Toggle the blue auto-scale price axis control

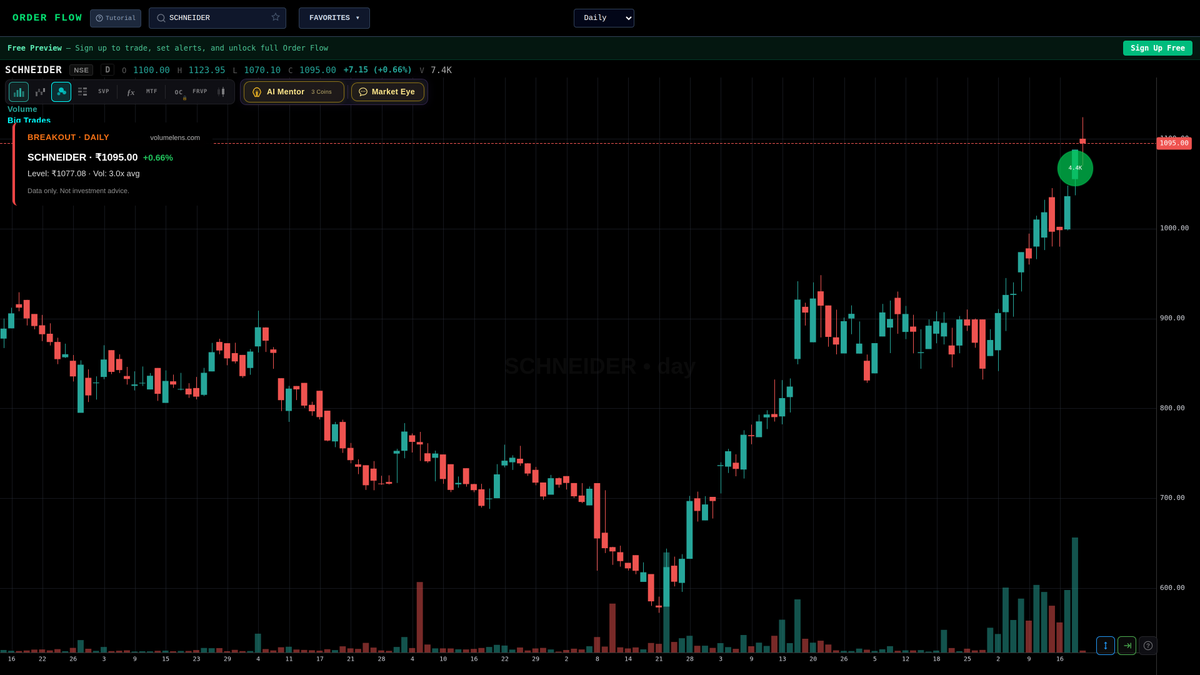point(1105,645)
